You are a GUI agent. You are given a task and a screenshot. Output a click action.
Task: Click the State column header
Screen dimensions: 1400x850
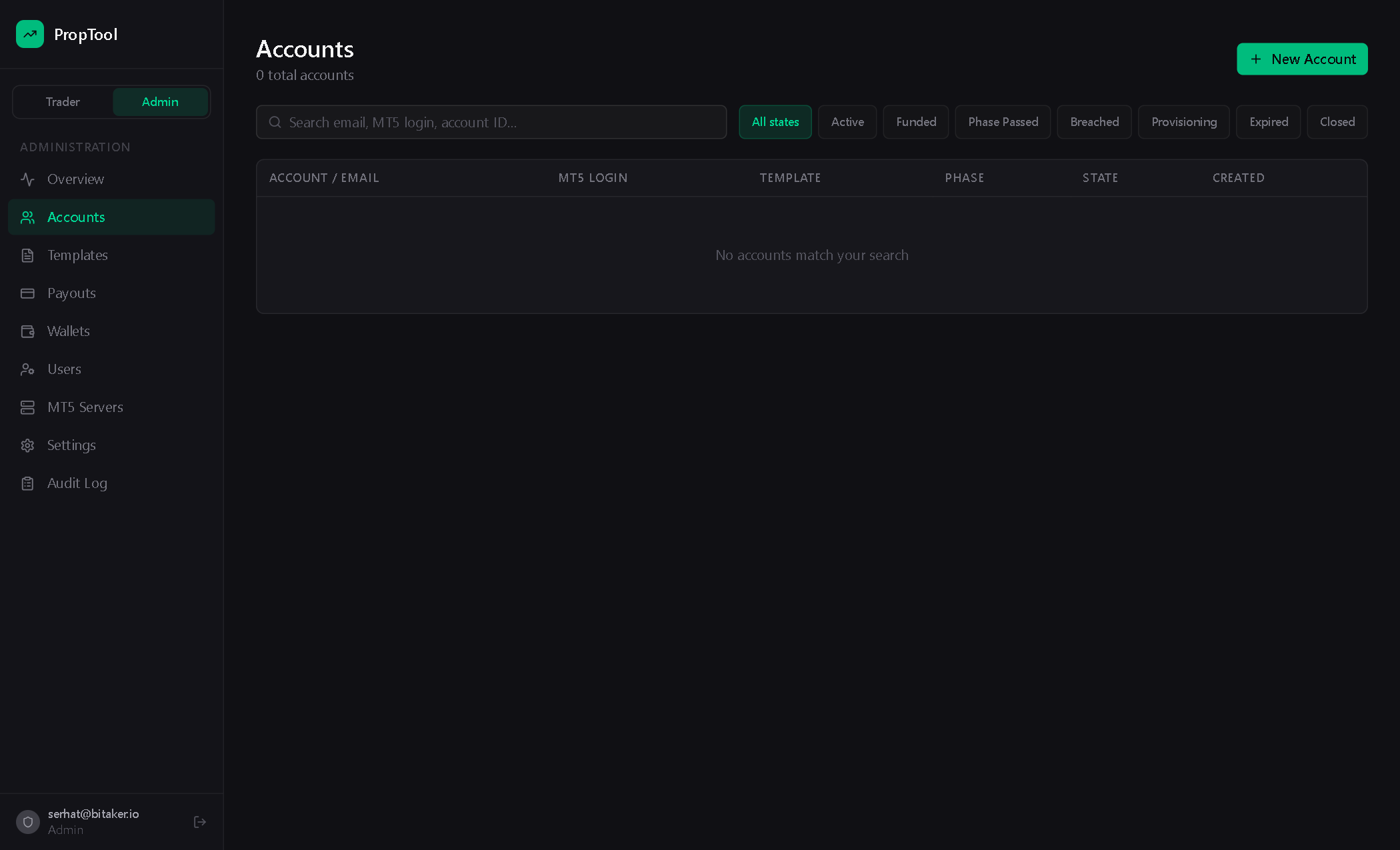1100,178
